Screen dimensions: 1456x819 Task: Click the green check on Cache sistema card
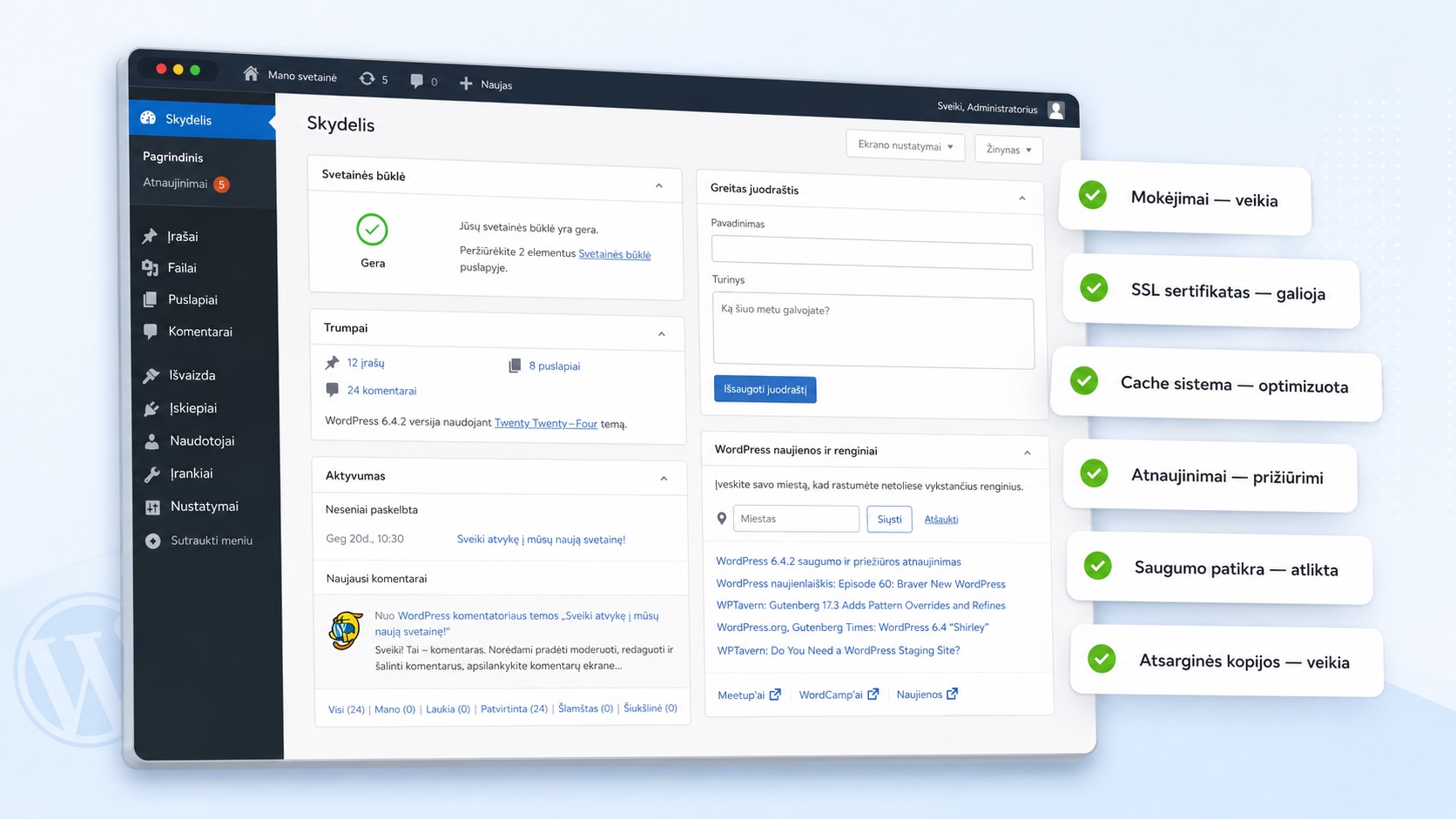1084,380
